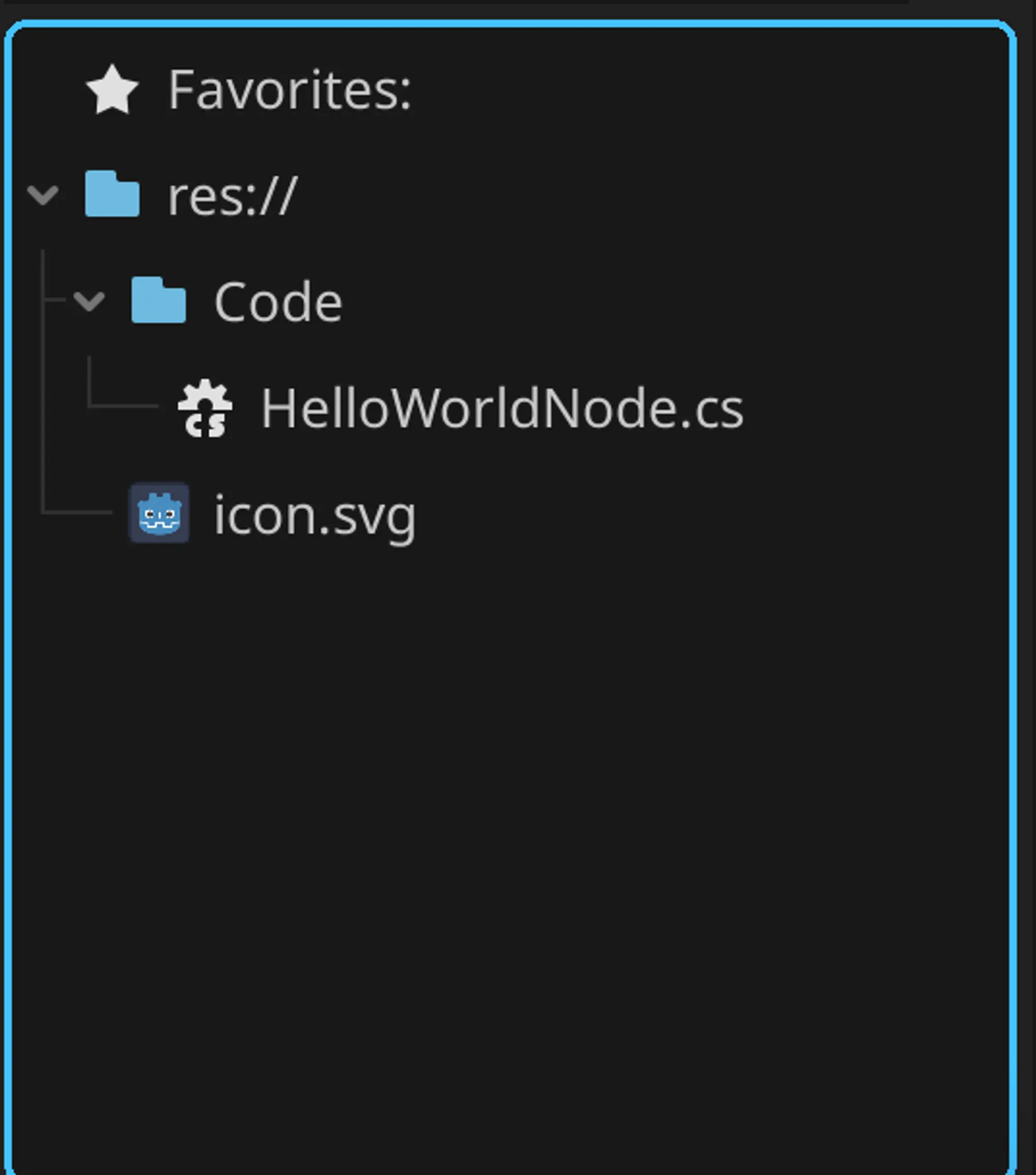
Task: Select the HelloWorldNode.cs file name
Action: tap(502, 408)
